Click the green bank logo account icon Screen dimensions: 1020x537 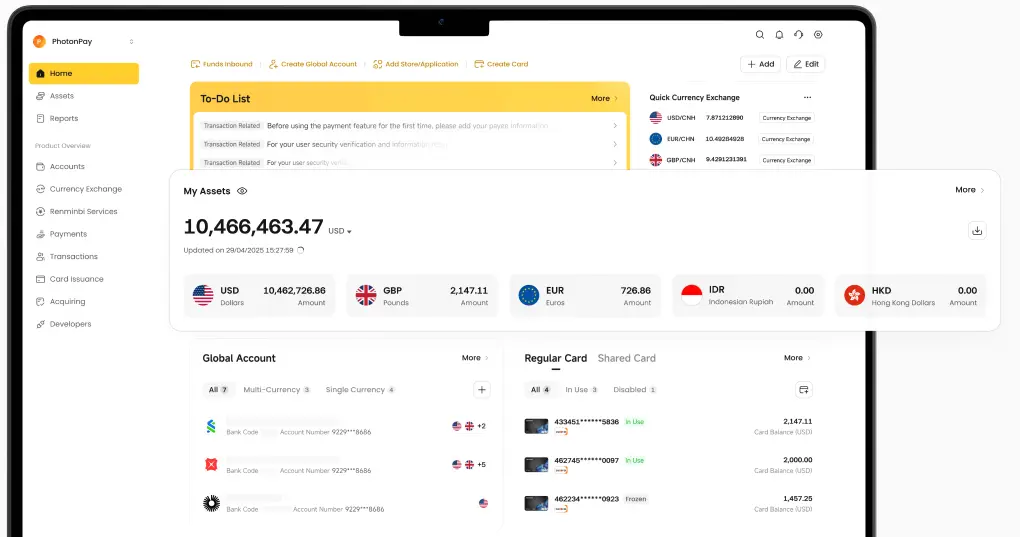(x=211, y=426)
